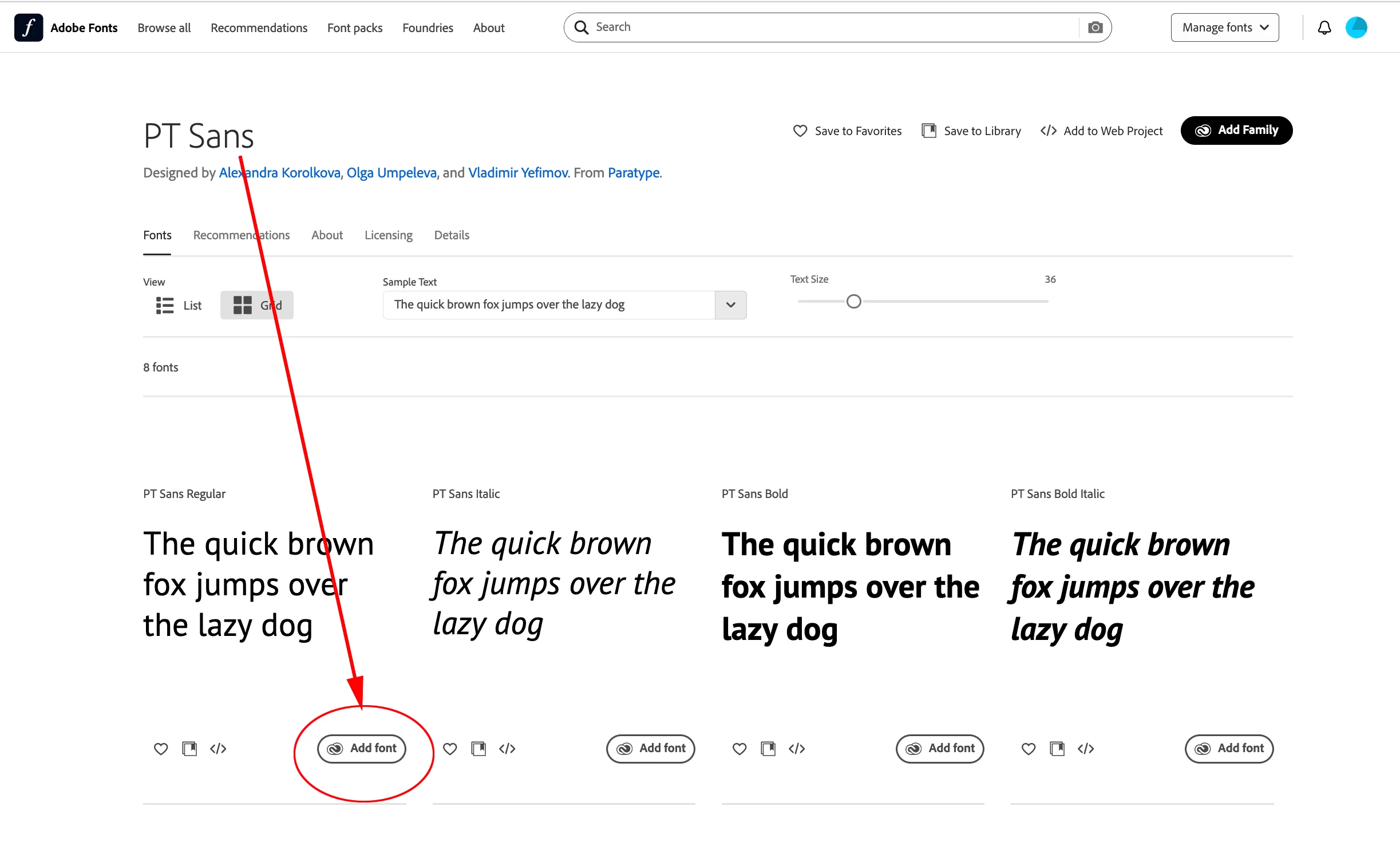Screen dimensions: 1400x846
Task: Click the Add Family button
Action: tap(1236, 131)
